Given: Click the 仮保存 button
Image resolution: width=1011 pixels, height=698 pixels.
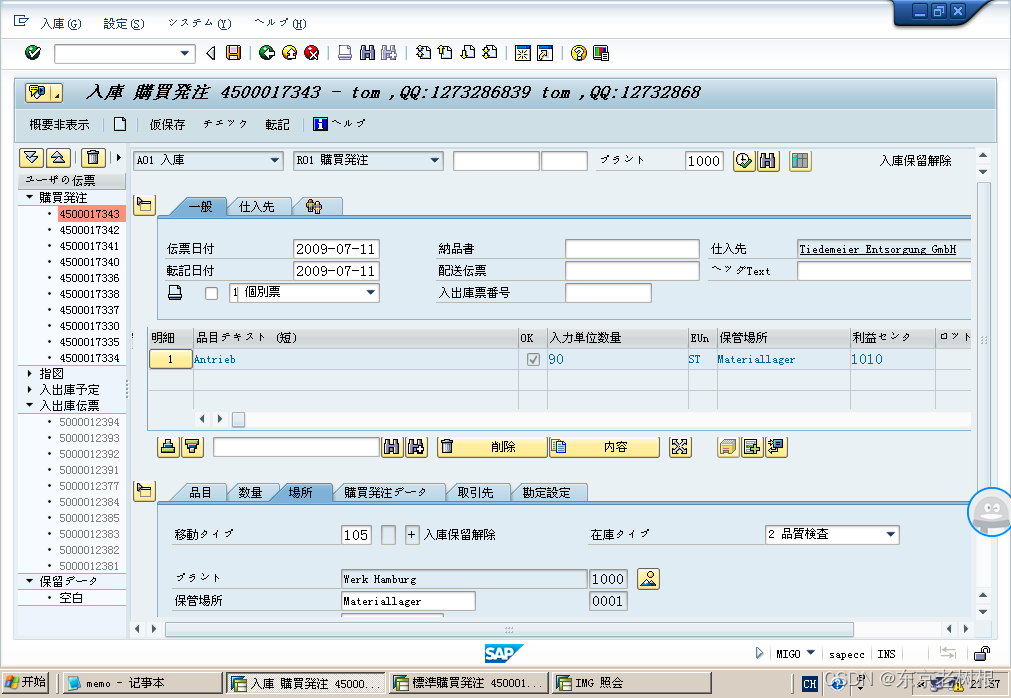Looking at the screenshot, I should tap(167, 125).
